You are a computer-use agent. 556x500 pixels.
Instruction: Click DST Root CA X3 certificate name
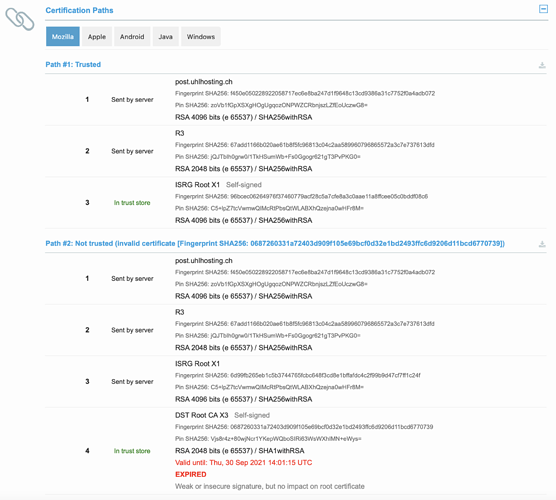click(201, 415)
